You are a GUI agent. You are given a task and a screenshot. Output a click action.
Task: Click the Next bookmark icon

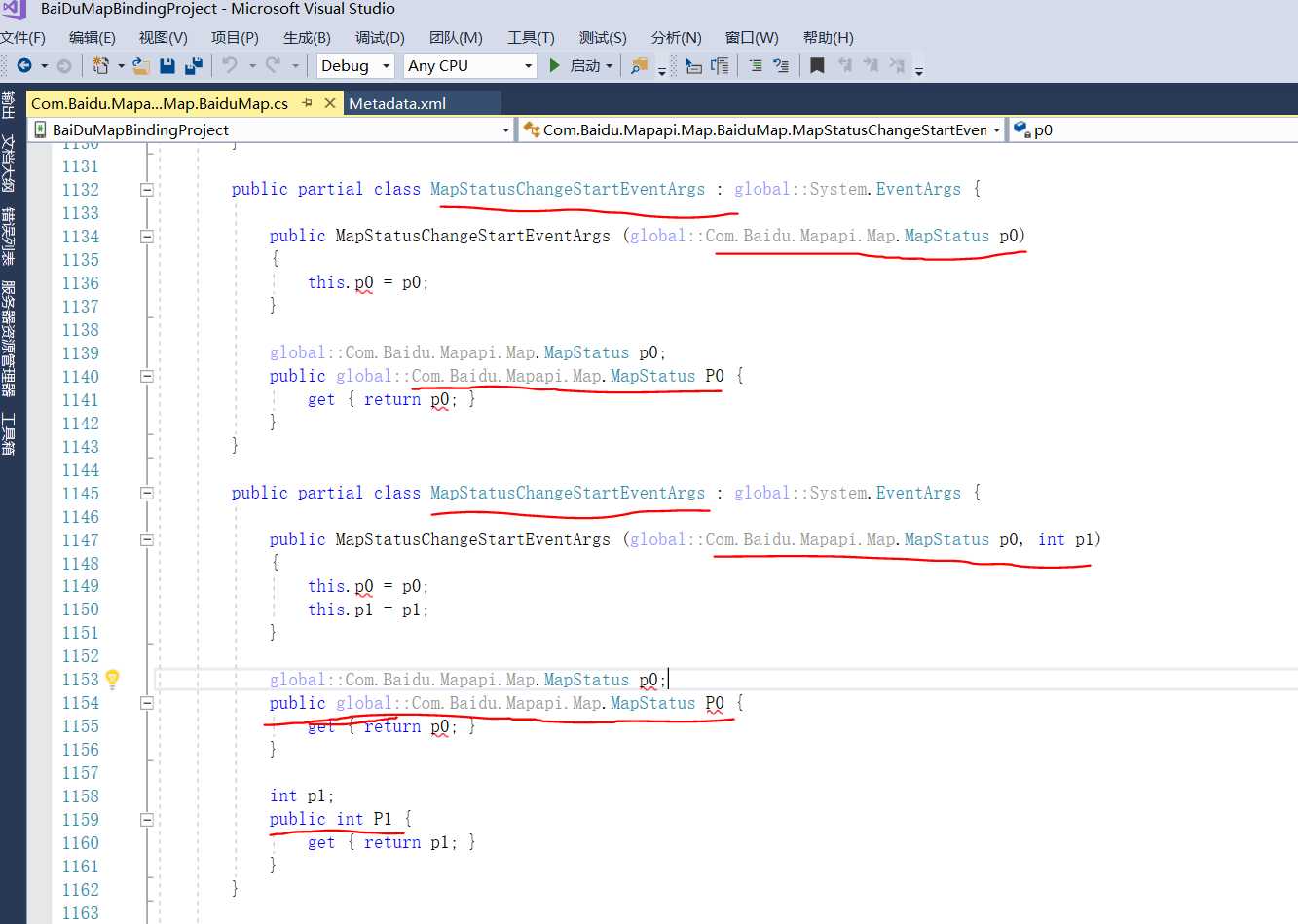tap(871, 65)
